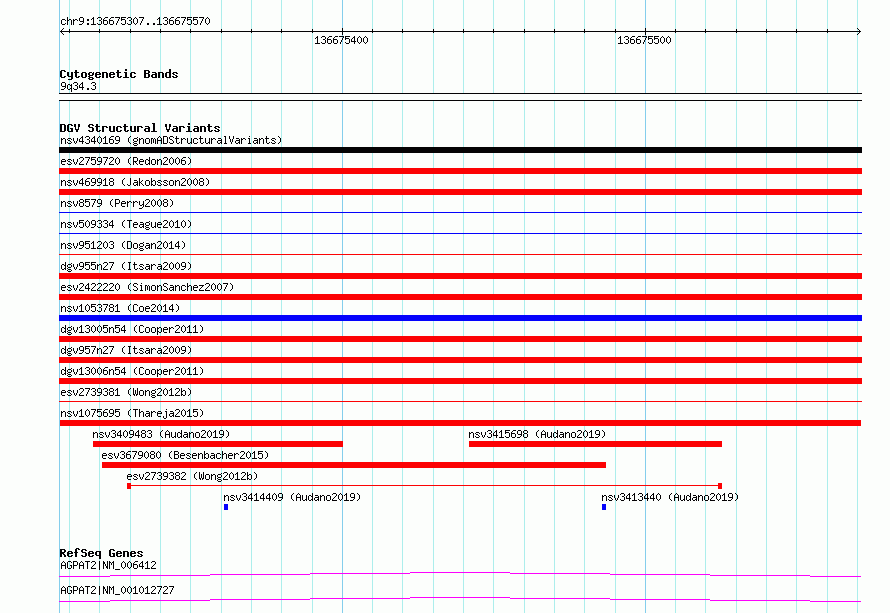Select nsv951203 (Dogan2014) label
Image resolution: width=890 pixels, height=613 pixels.
click(x=123, y=245)
